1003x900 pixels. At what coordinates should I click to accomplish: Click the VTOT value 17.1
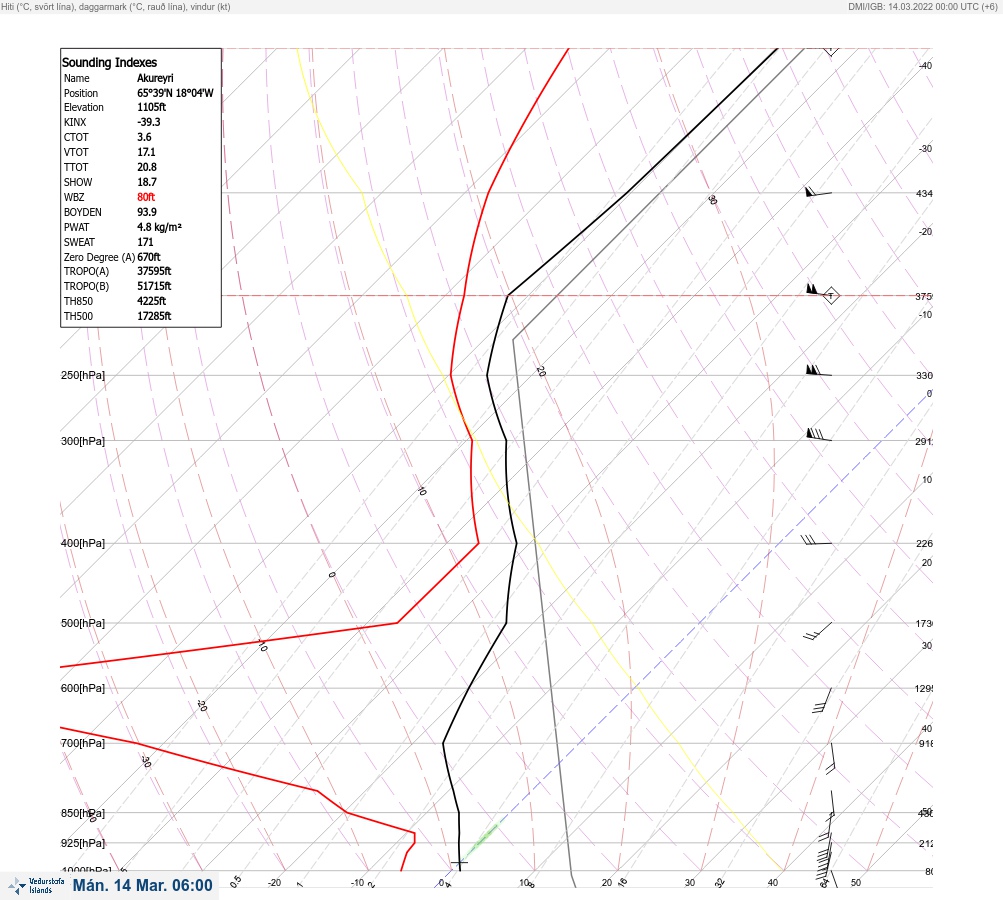146,152
